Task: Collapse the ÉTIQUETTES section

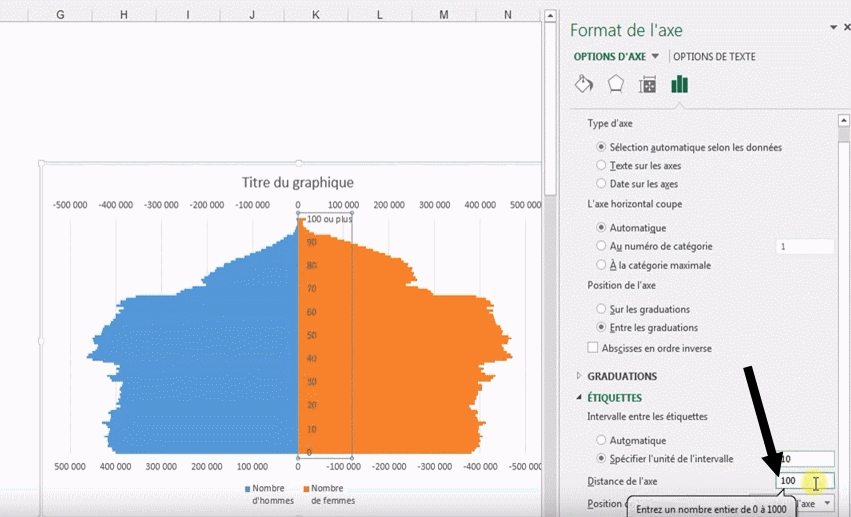Action: tap(578, 398)
